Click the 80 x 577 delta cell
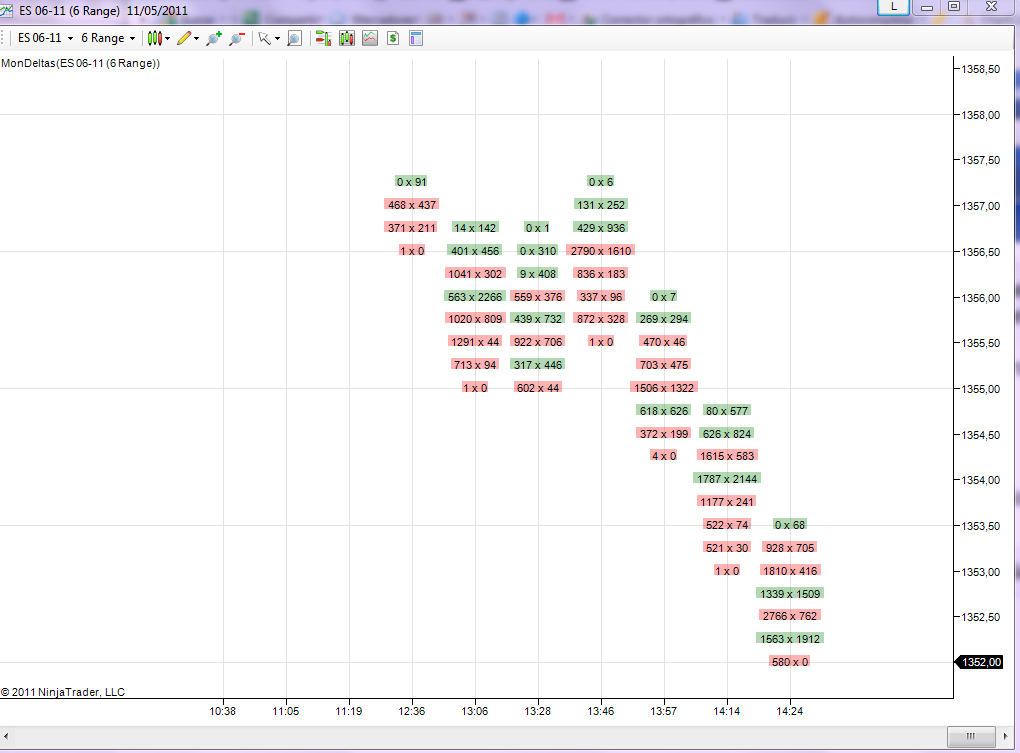1020x753 pixels. pyautogui.click(x=727, y=411)
